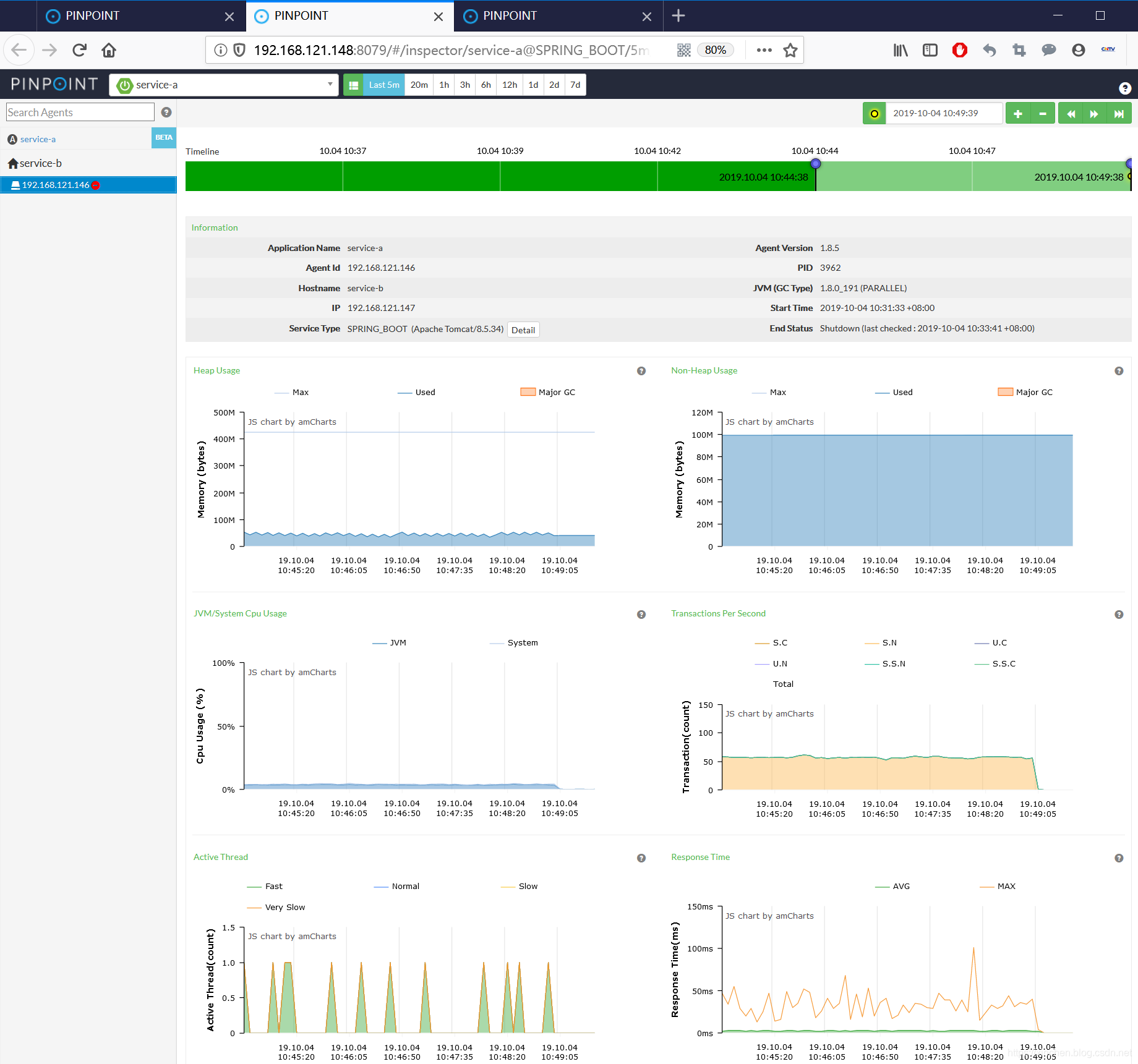Open the Non-Heap Usage chart help icon
The height and width of the screenshot is (1064, 1138).
(x=1119, y=371)
